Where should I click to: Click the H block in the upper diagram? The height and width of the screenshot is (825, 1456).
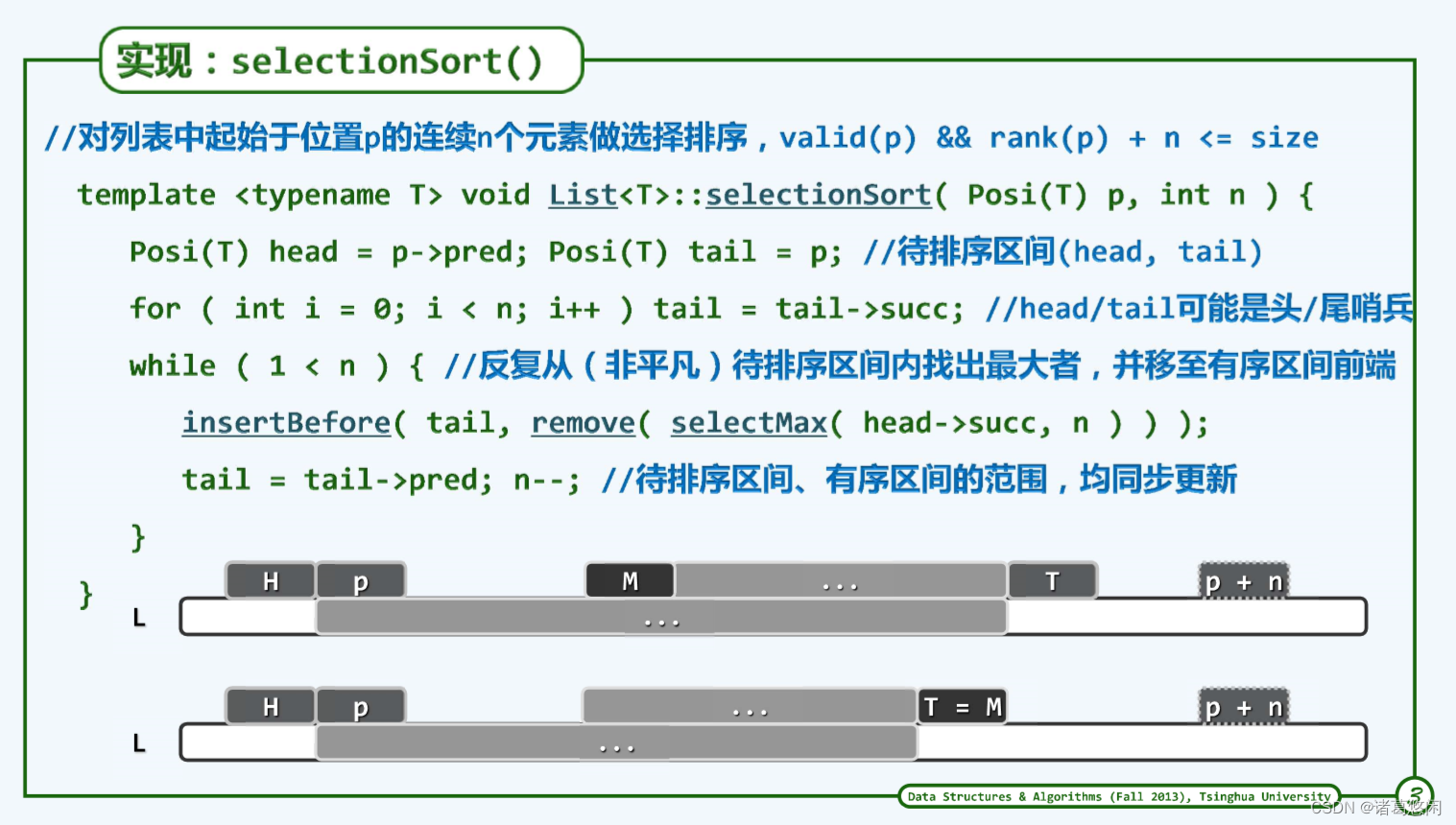point(271,581)
